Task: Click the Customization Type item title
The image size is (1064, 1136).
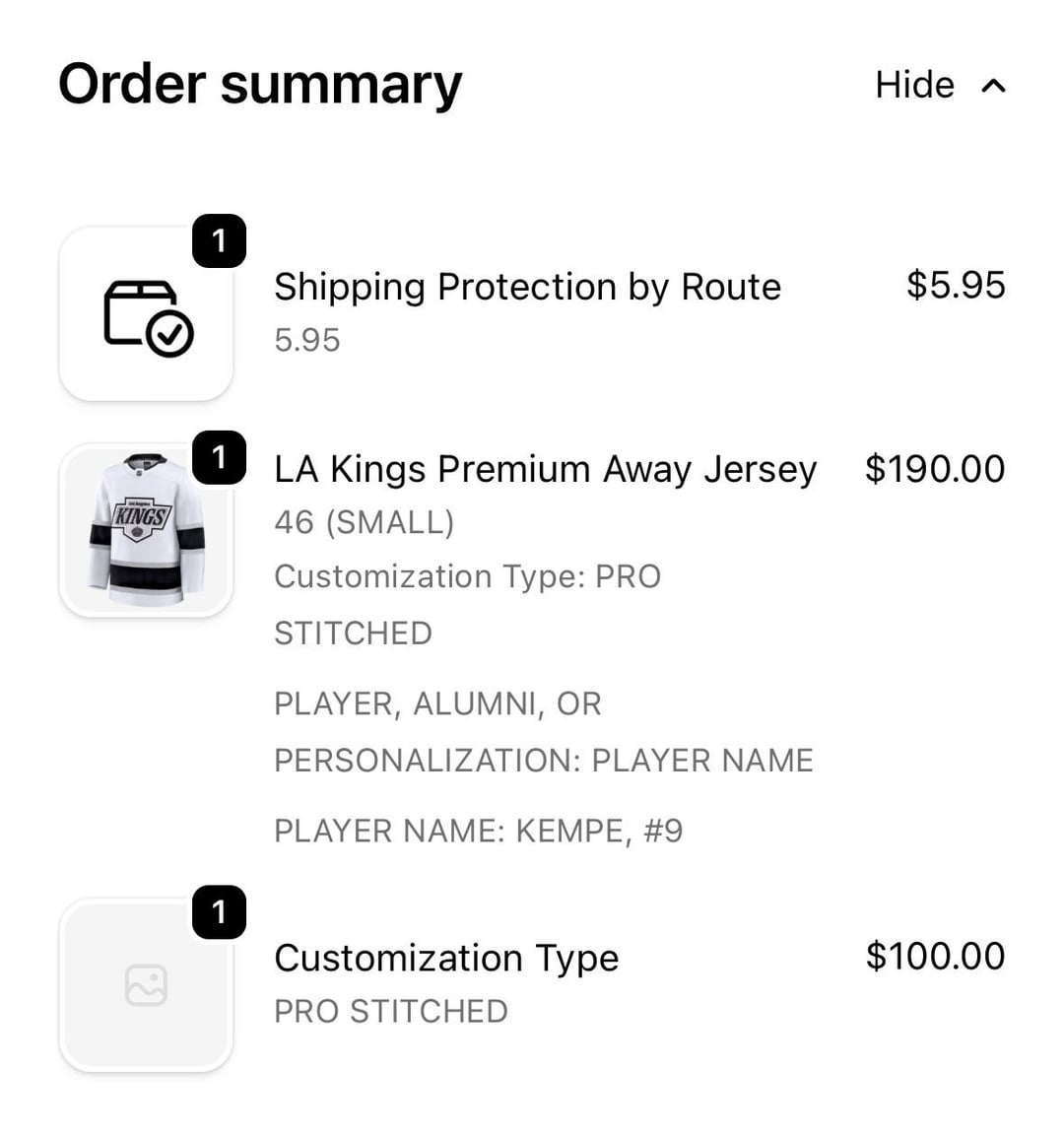Action: (x=446, y=958)
